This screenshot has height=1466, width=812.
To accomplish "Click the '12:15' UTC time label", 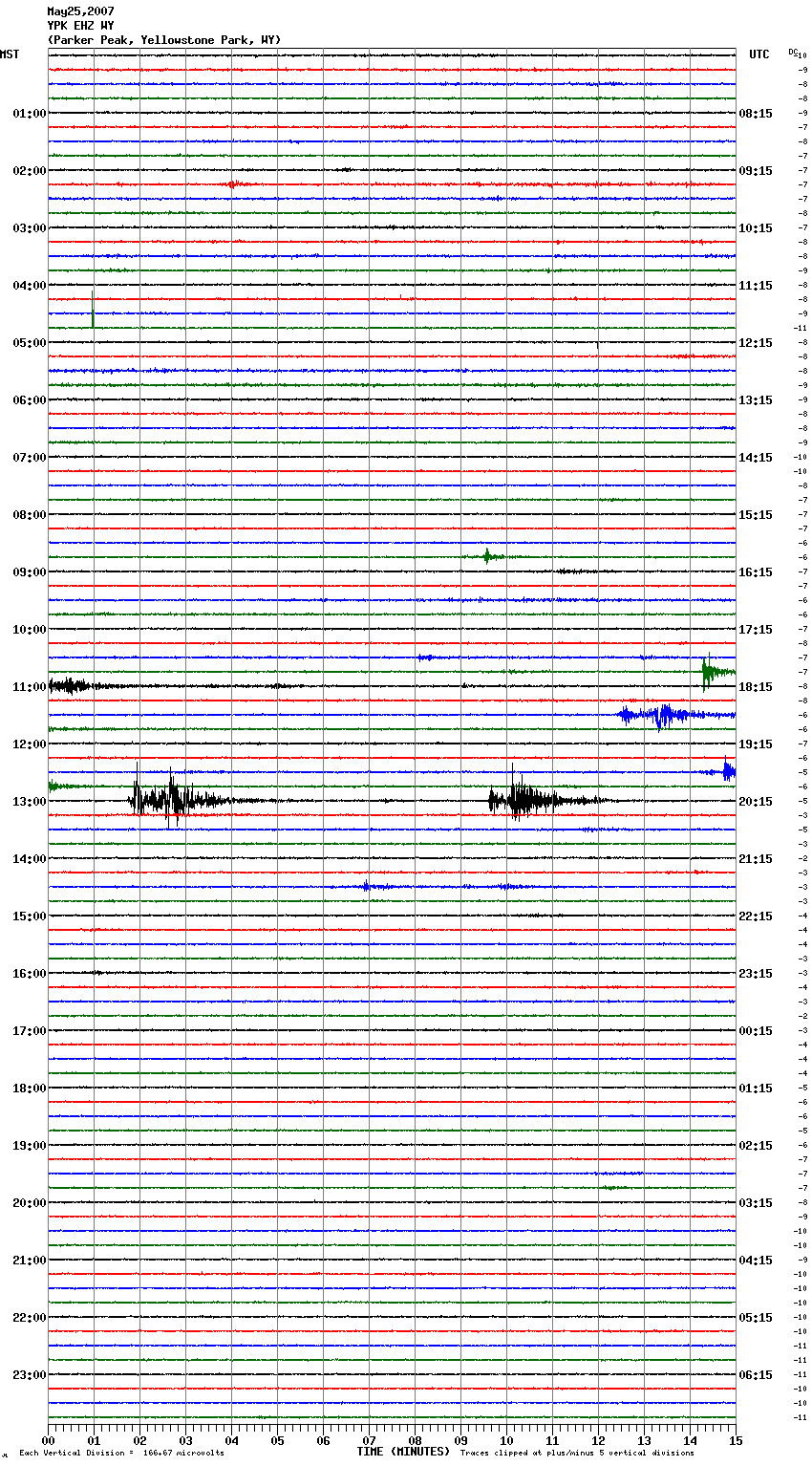I will point(756,343).
